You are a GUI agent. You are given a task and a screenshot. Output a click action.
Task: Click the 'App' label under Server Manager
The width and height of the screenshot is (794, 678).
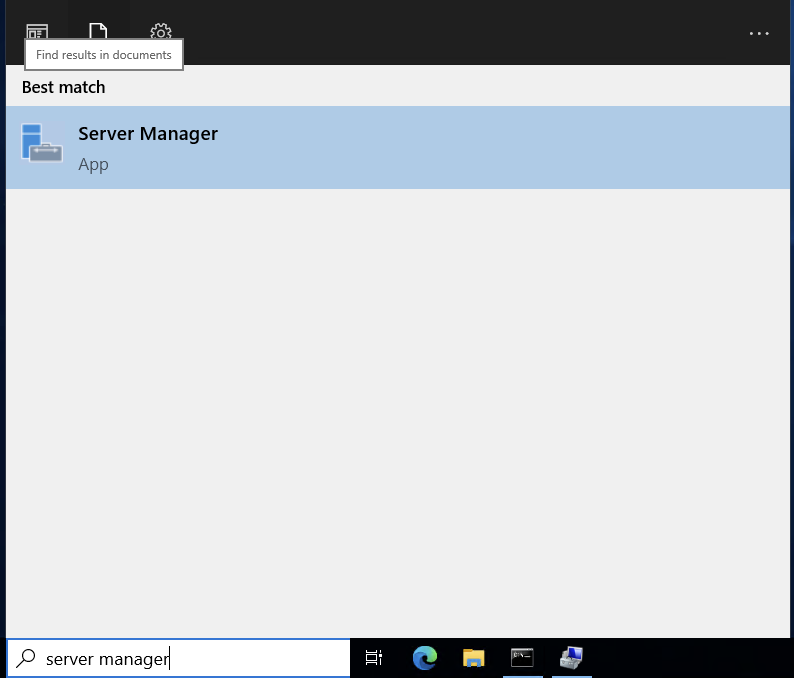93,165
